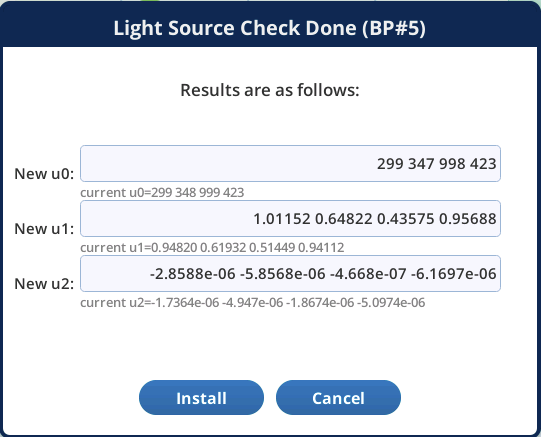This screenshot has height=437, width=541.
Task: Click the Light Source Check Done title bar
Action: pyautogui.click(x=270, y=25)
